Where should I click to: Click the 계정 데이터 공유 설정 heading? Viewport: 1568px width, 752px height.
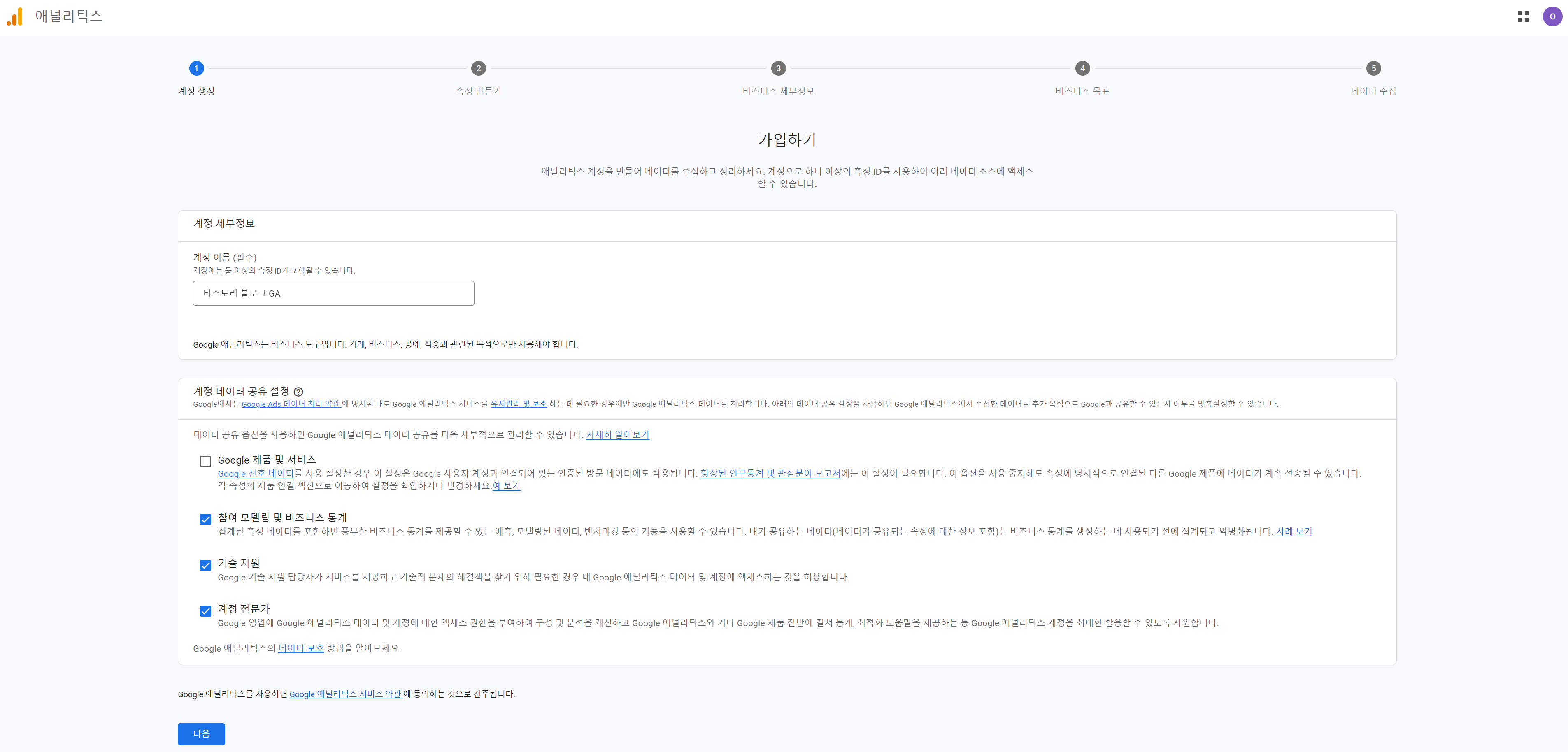tap(241, 391)
